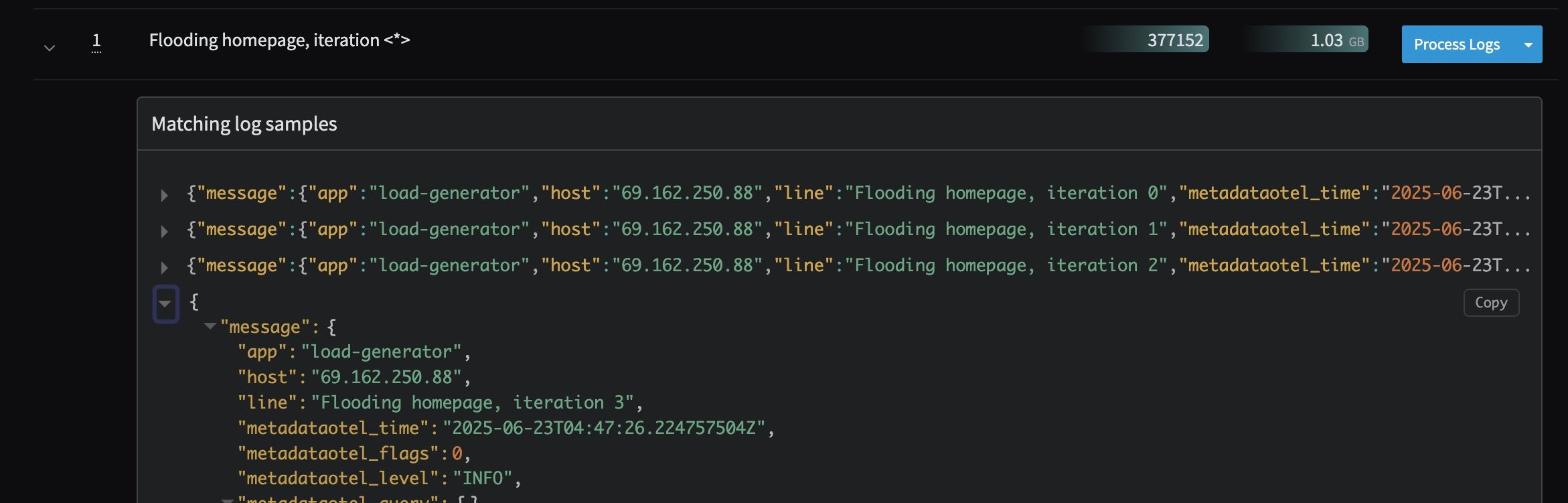Click the Process Logs button
Viewport: 1568px width, 503px height.
click(1457, 44)
